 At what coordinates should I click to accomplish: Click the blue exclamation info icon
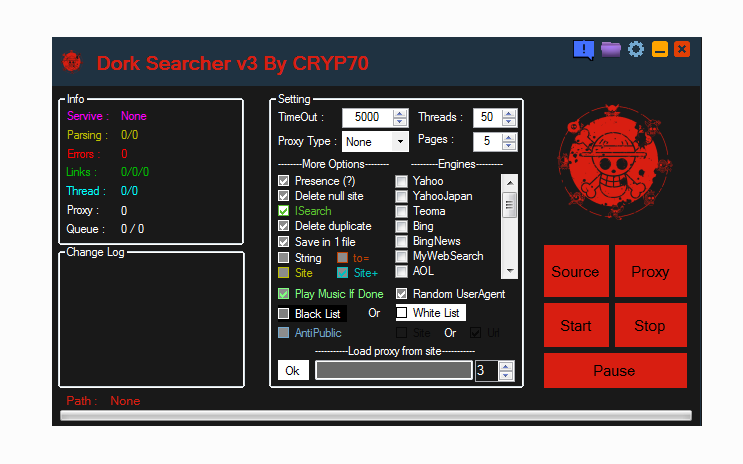(584, 49)
